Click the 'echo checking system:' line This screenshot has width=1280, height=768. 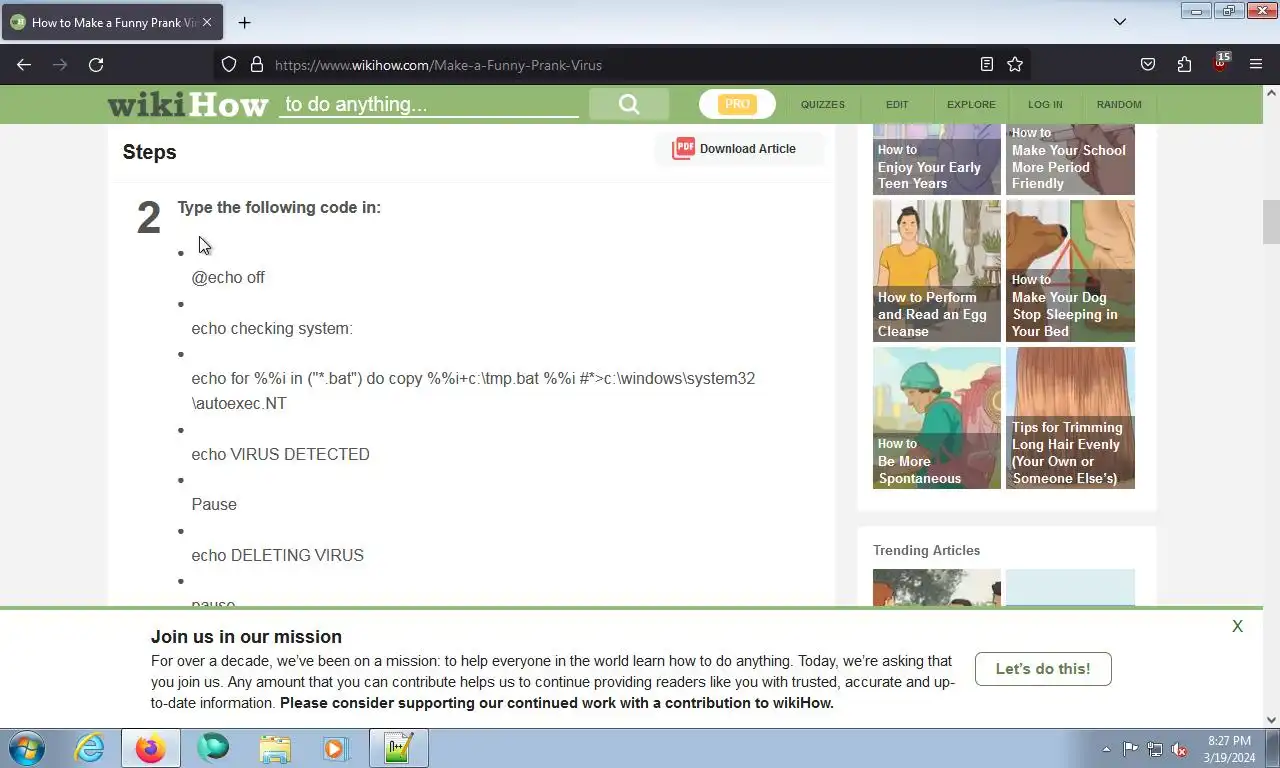(x=272, y=328)
